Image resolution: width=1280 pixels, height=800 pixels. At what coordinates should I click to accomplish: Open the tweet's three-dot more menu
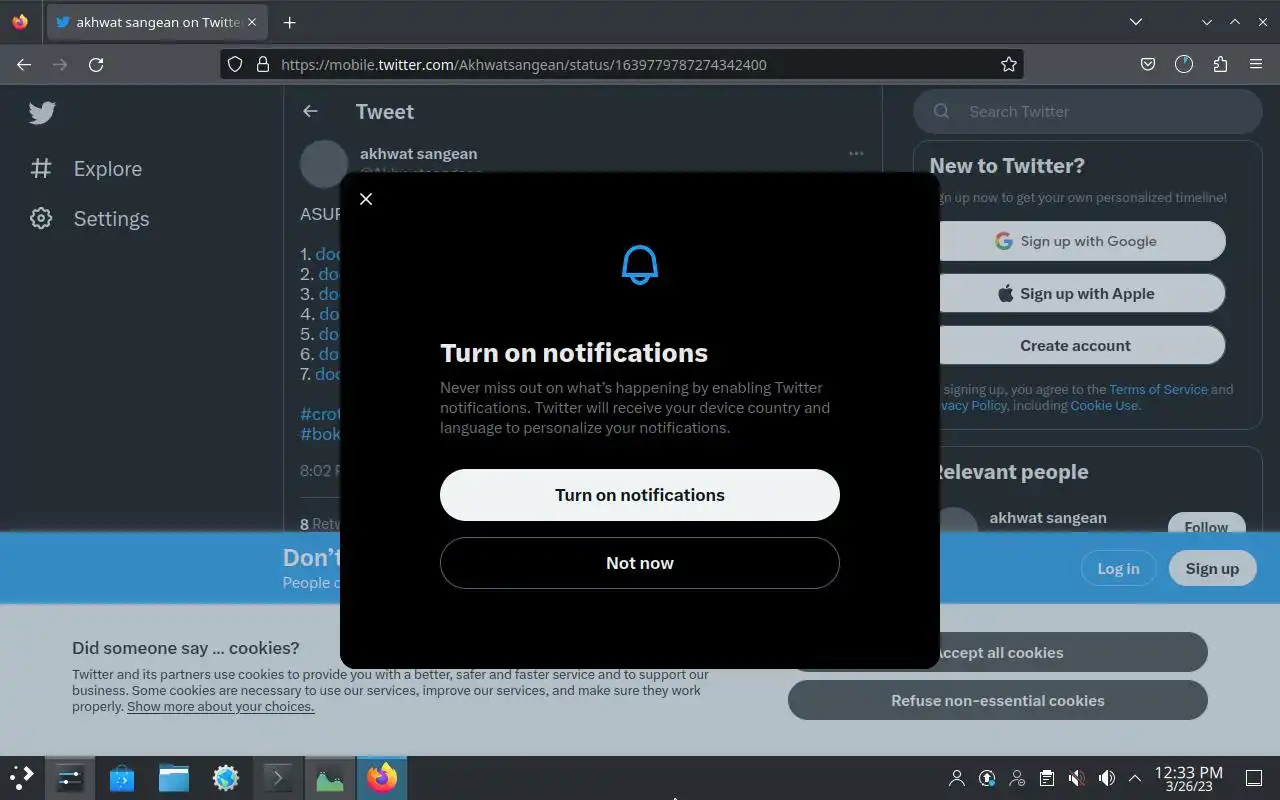856,153
